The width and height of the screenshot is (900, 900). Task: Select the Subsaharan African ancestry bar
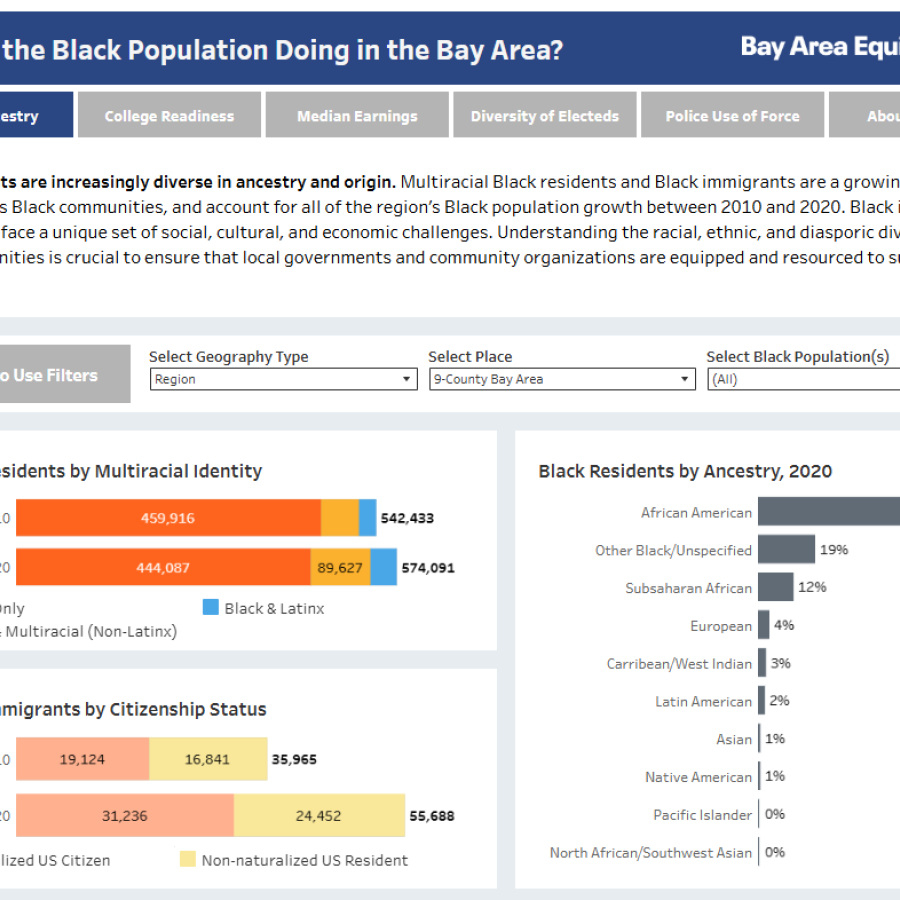pos(775,587)
